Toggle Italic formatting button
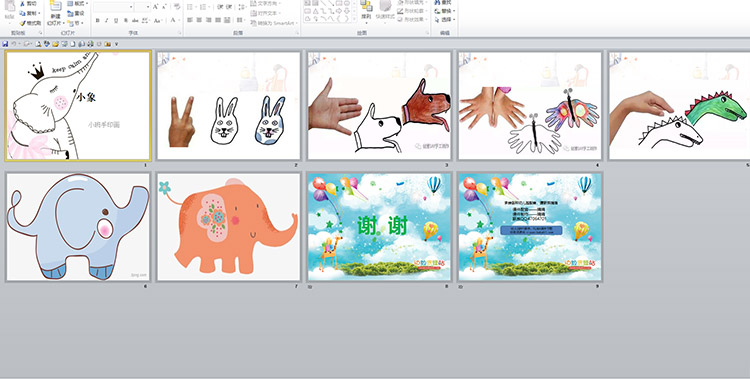The image size is (750, 379). pyautogui.click(x=106, y=20)
